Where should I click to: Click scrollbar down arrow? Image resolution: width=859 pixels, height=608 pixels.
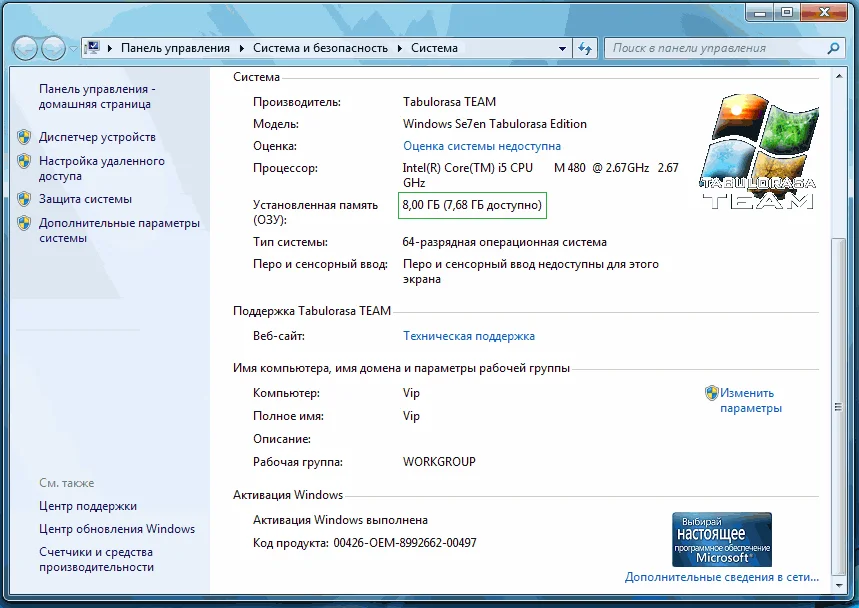[838, 586]
